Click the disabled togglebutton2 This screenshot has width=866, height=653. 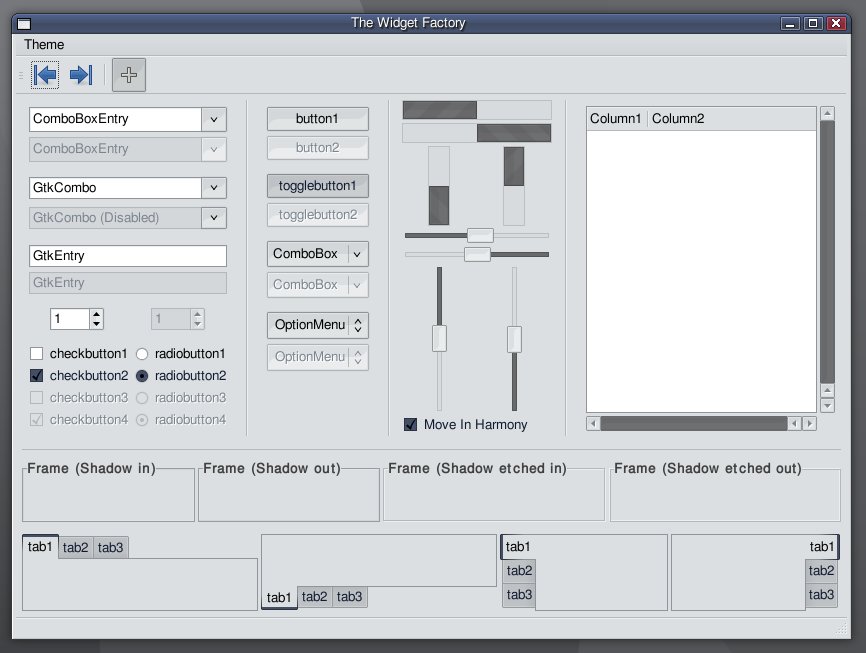318,215
